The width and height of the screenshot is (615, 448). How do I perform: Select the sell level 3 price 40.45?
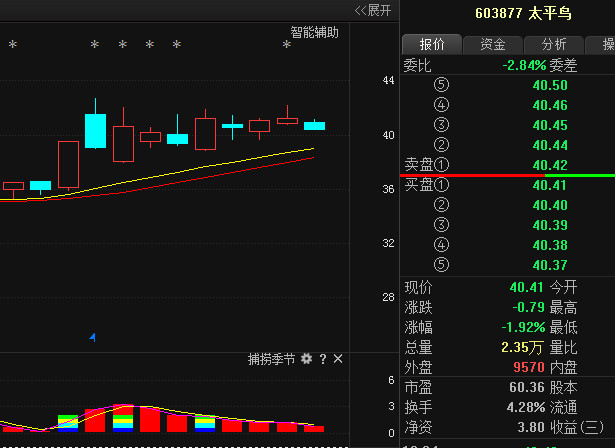pos(550,125)
